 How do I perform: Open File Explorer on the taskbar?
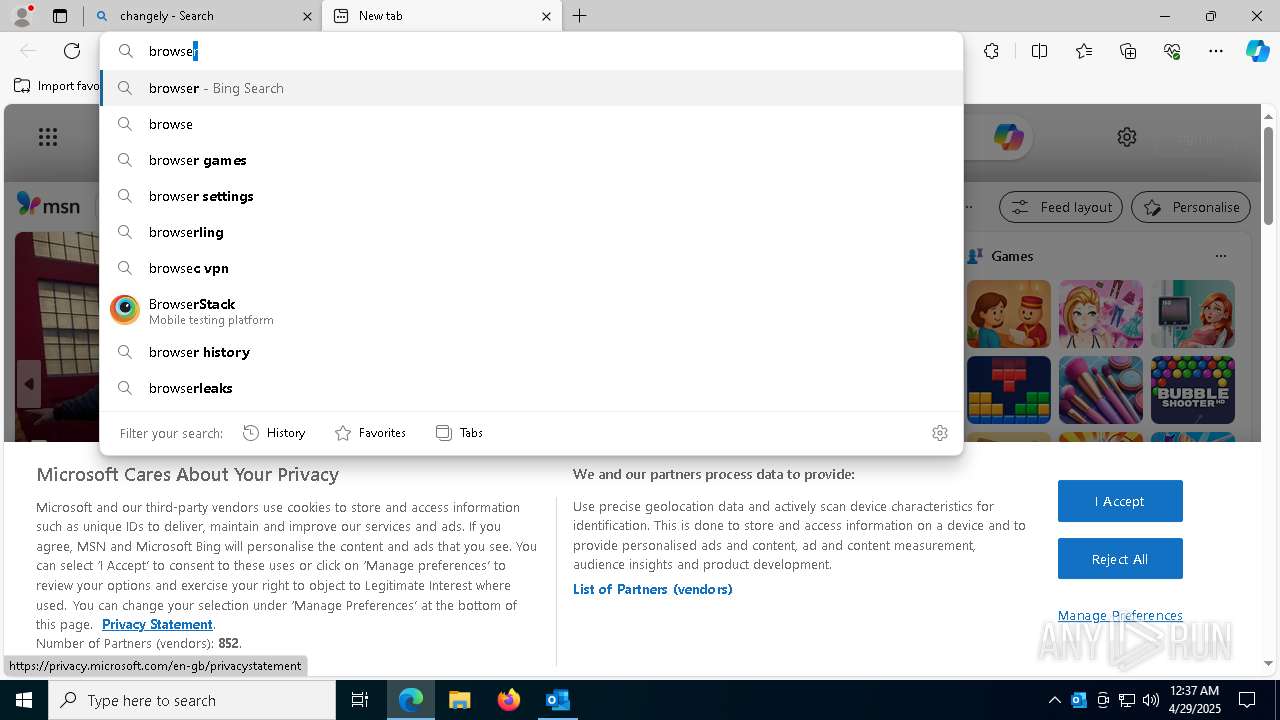click(459, 700)
